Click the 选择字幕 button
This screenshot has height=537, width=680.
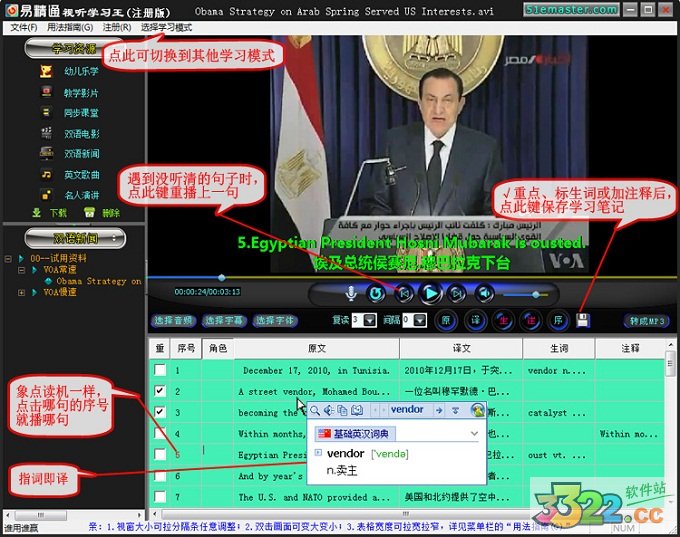pyautogui.click(x=224, y=321)
